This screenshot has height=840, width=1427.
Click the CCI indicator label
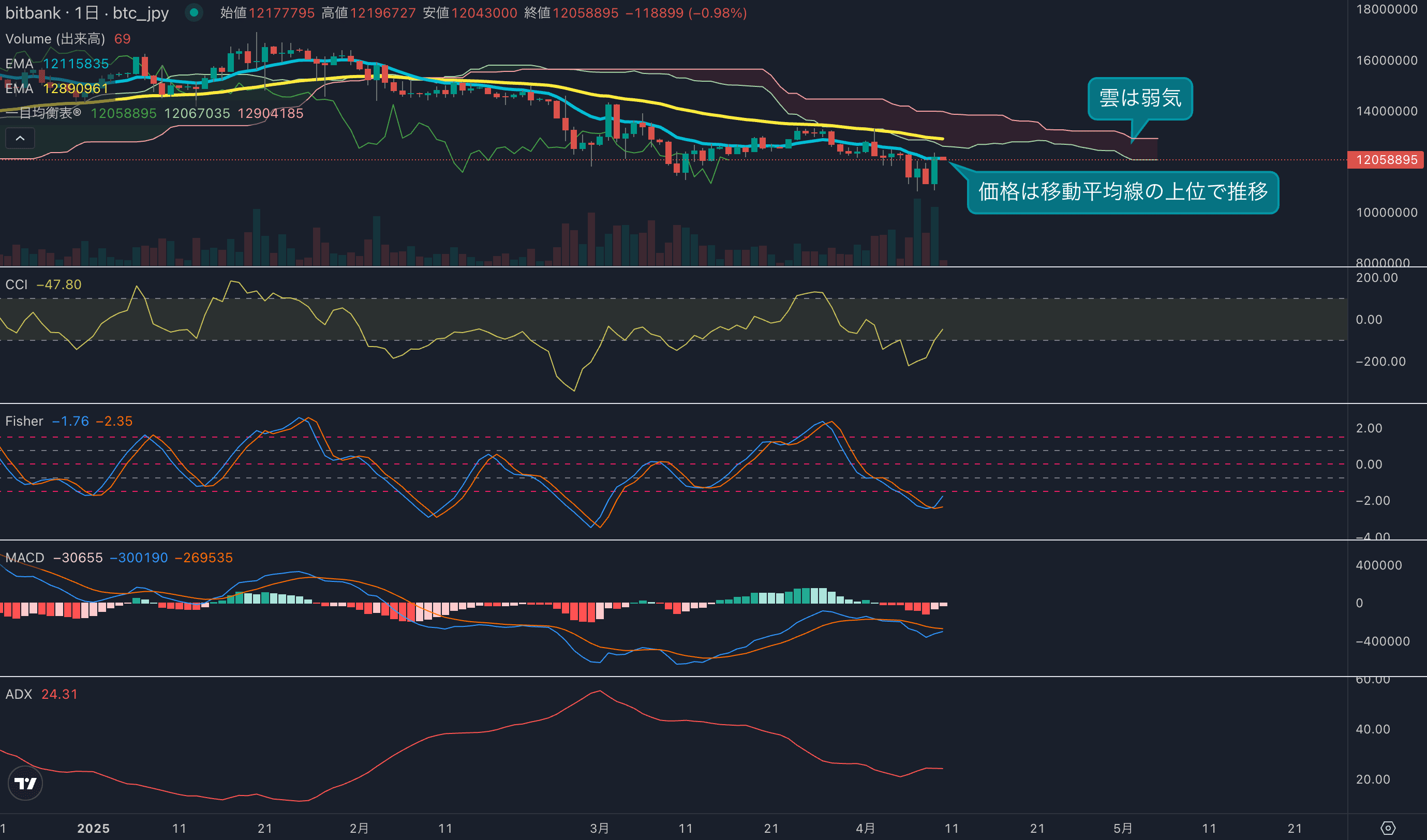pyautogui.click(x=17, y=284)
